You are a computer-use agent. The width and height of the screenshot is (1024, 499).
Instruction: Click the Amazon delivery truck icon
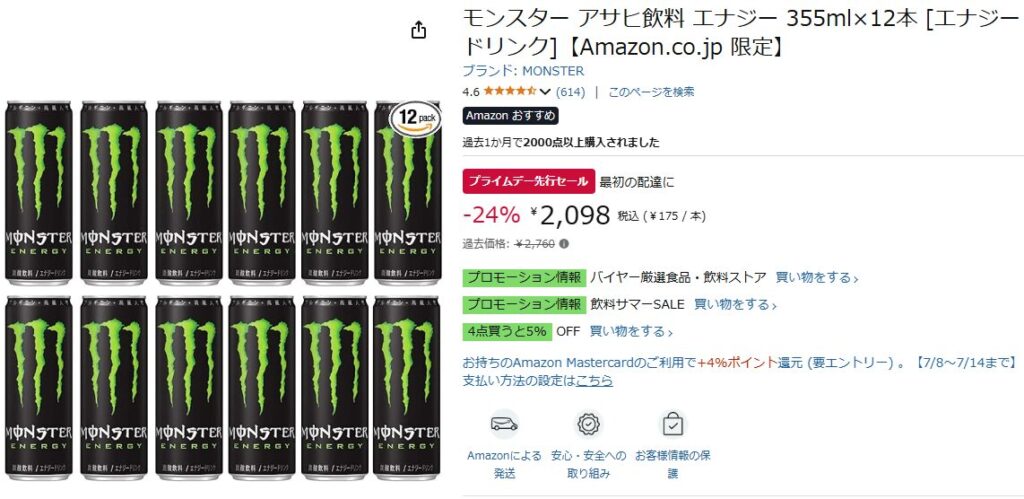point(504,425)
